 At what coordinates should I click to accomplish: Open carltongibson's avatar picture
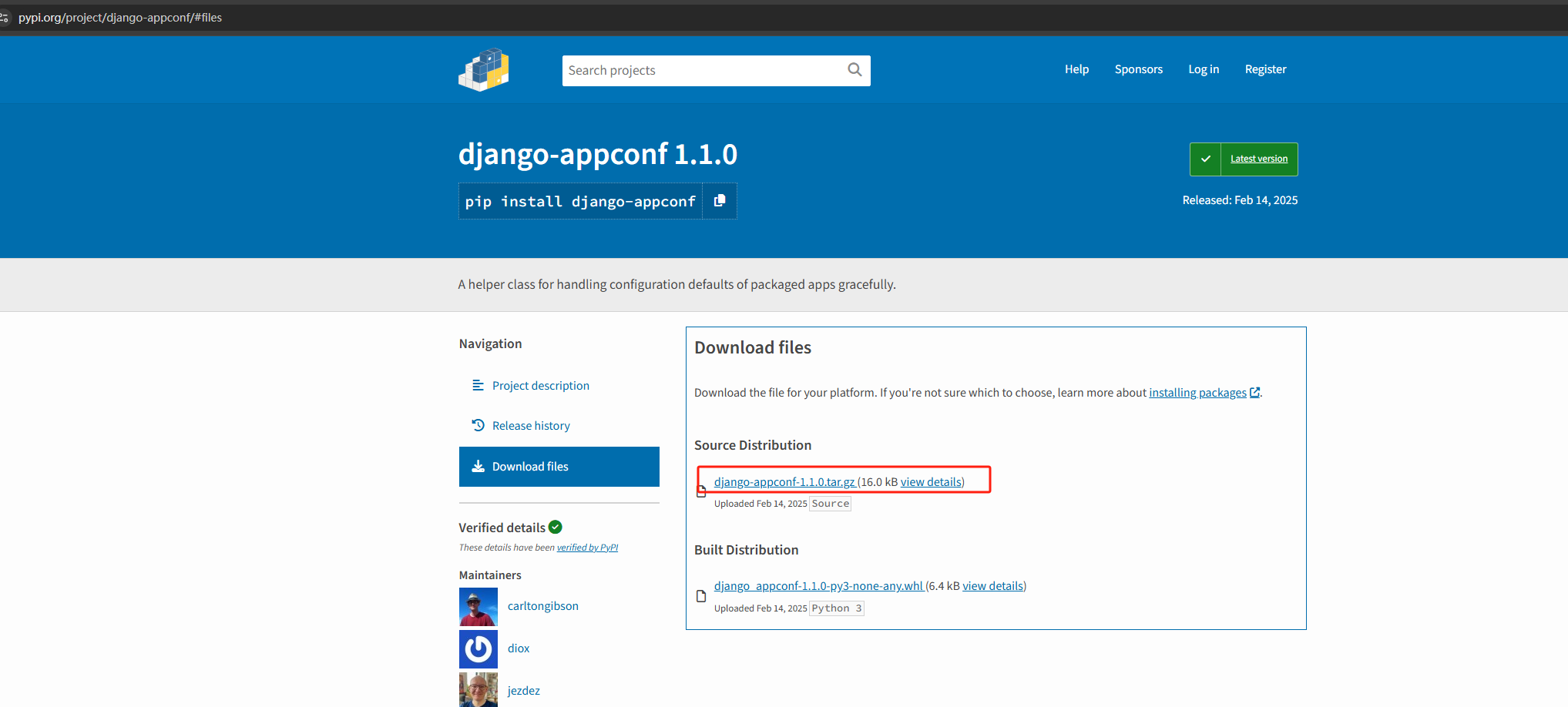tap(478, 607)
